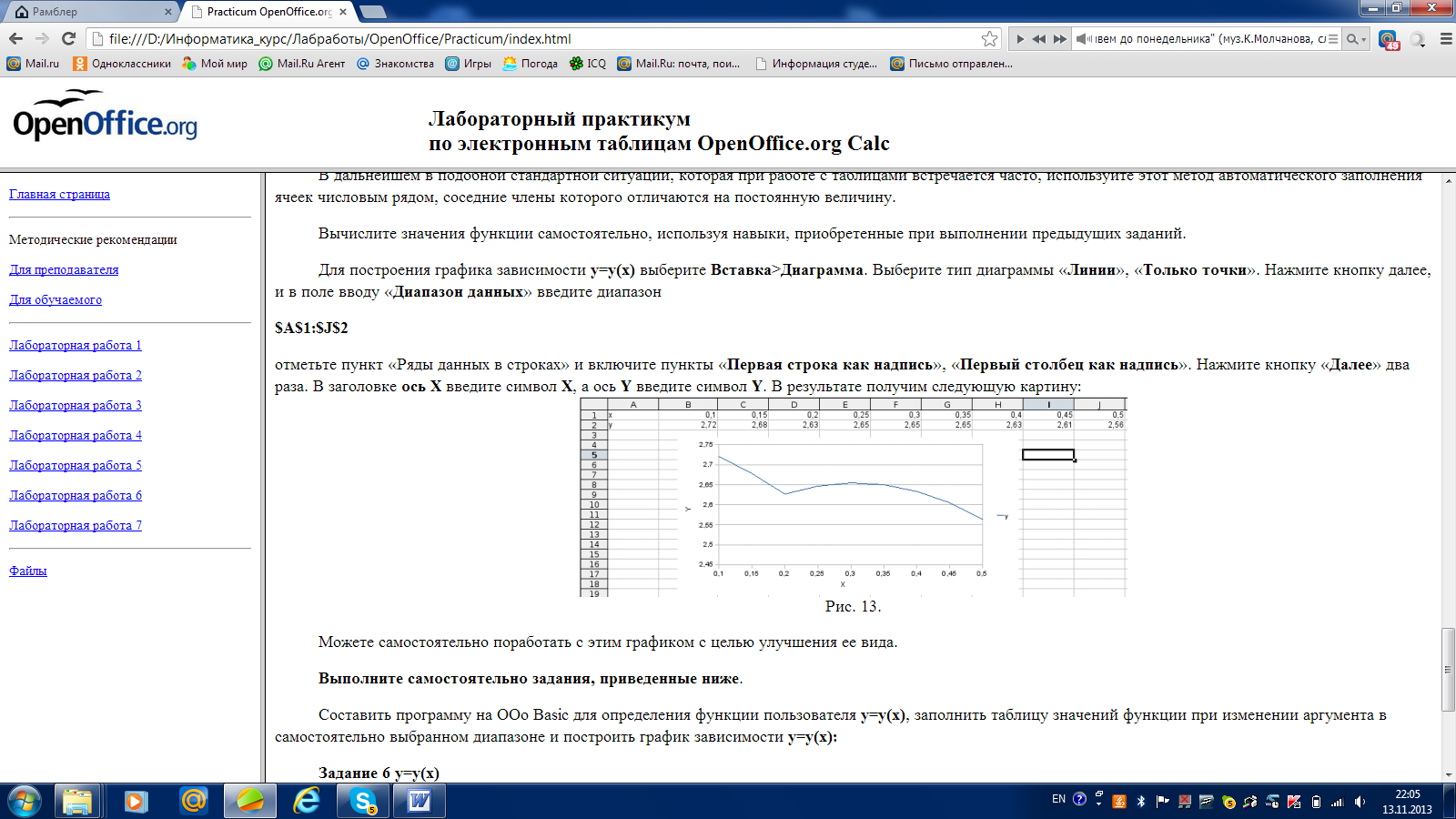Open the Action Center flag tray icon
Viewport: 1456px width, 819px height.
(x=1162, y=802)
